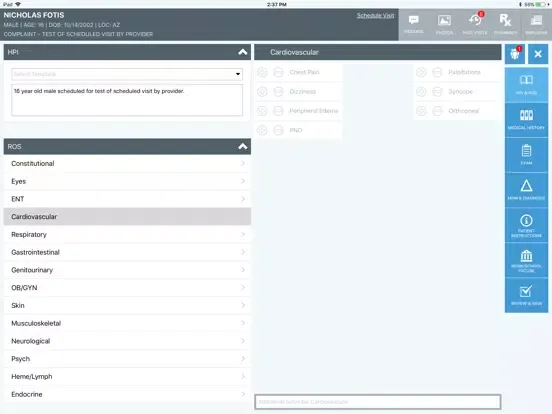Select OB/GYN in the ROS list
This screenshot has width=552, height=414.
[127, 288]
